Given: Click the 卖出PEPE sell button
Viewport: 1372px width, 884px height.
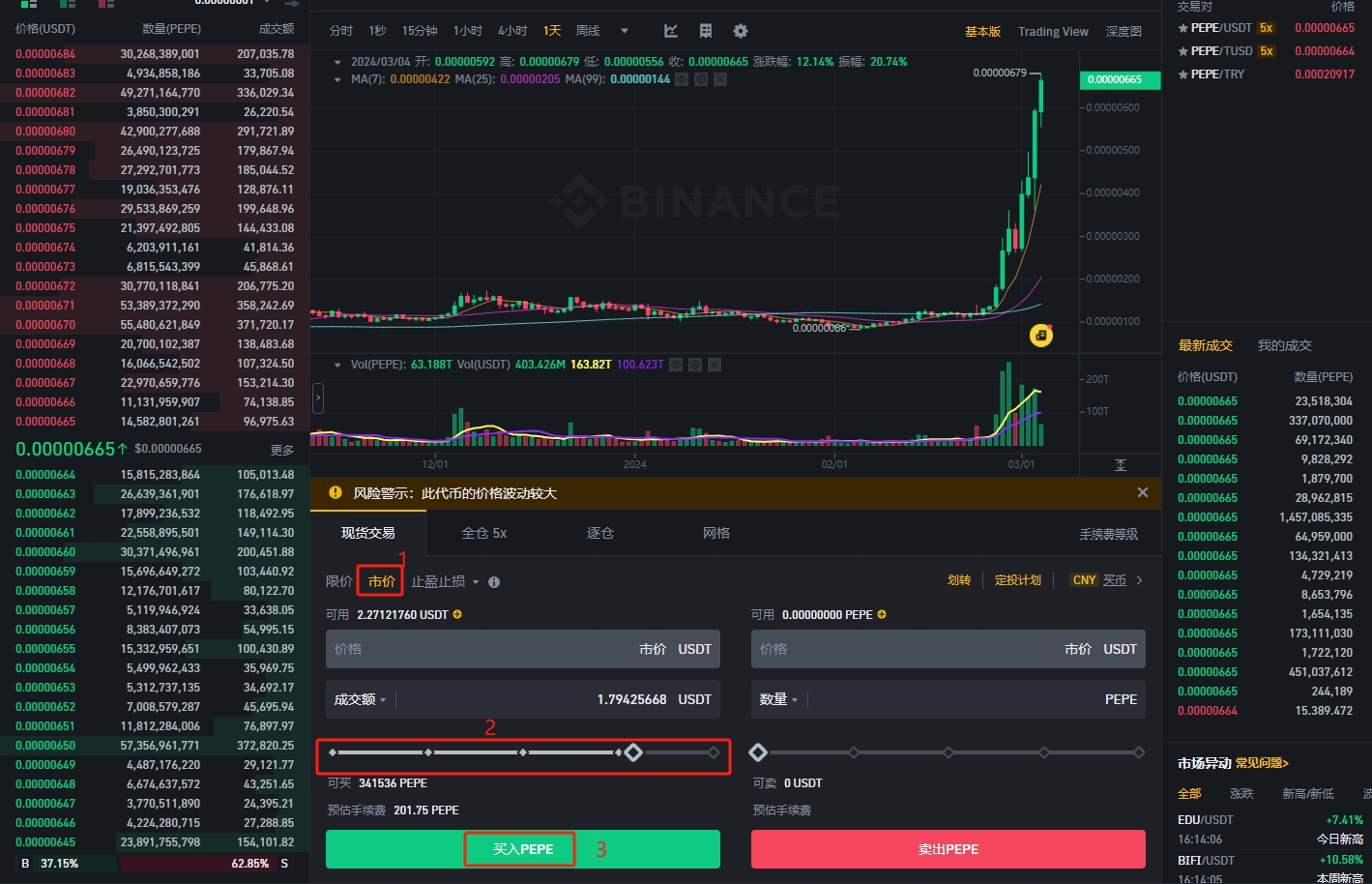Looking at the screenshot, I should (949, 849).
